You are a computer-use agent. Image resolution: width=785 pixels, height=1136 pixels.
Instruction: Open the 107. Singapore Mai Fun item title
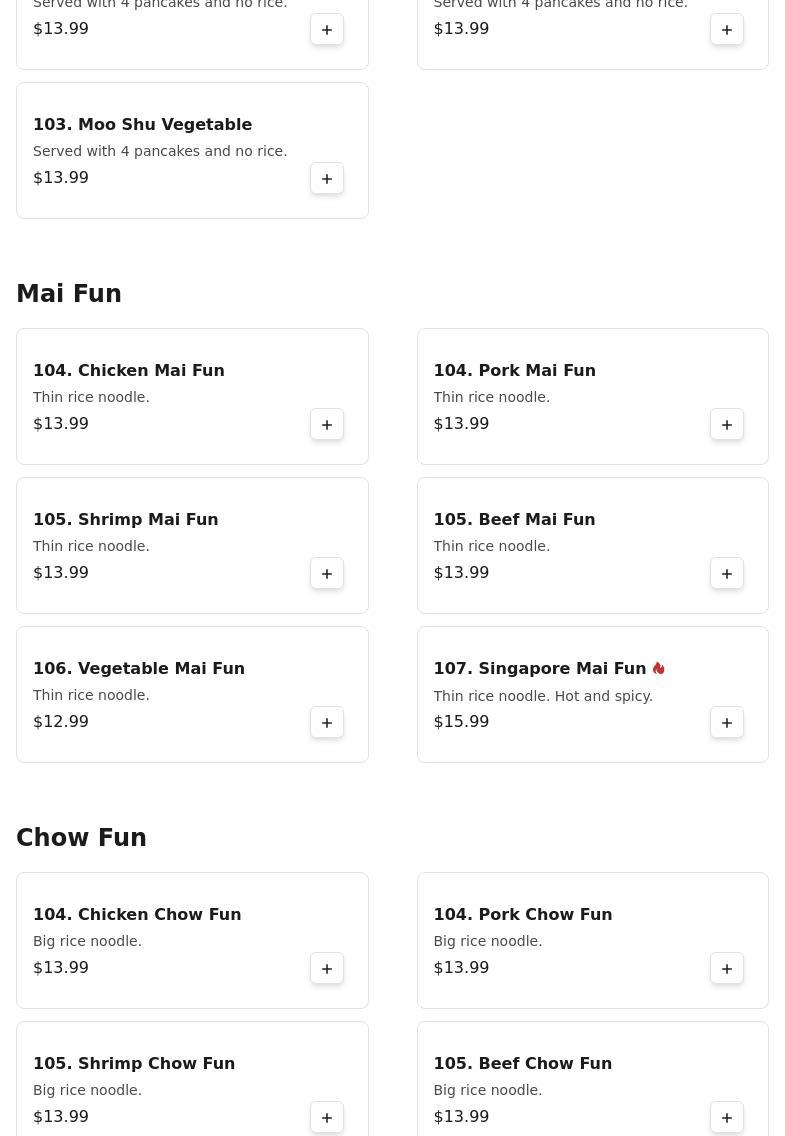coord(539,668)
